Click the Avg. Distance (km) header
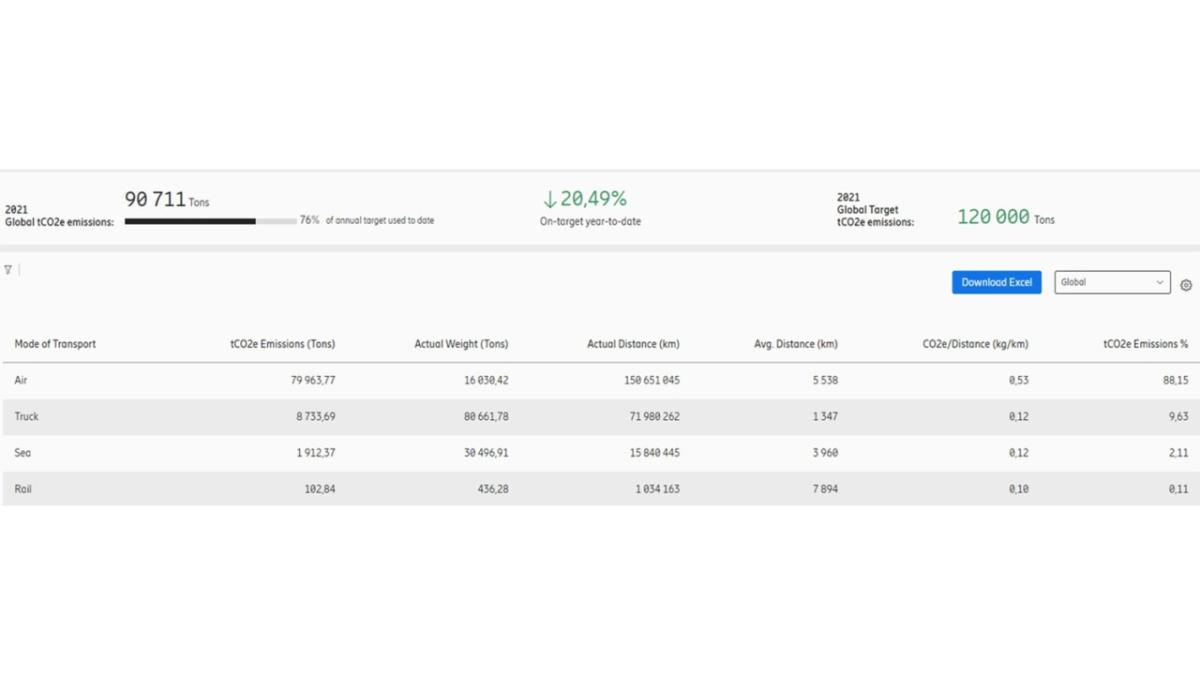 [x=795, y=344]
